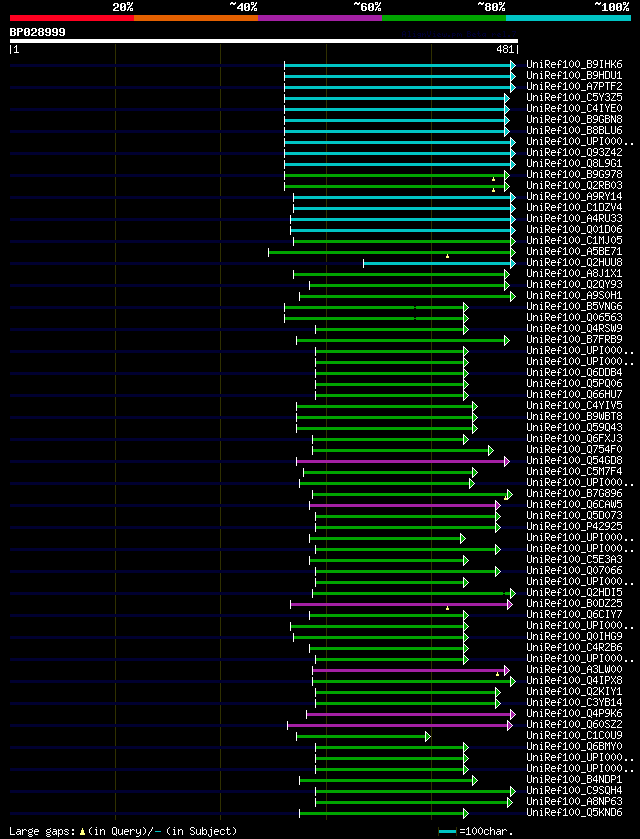
Task: Click UniRef100_P42925 hit name
Action: (x=574, y=527)
